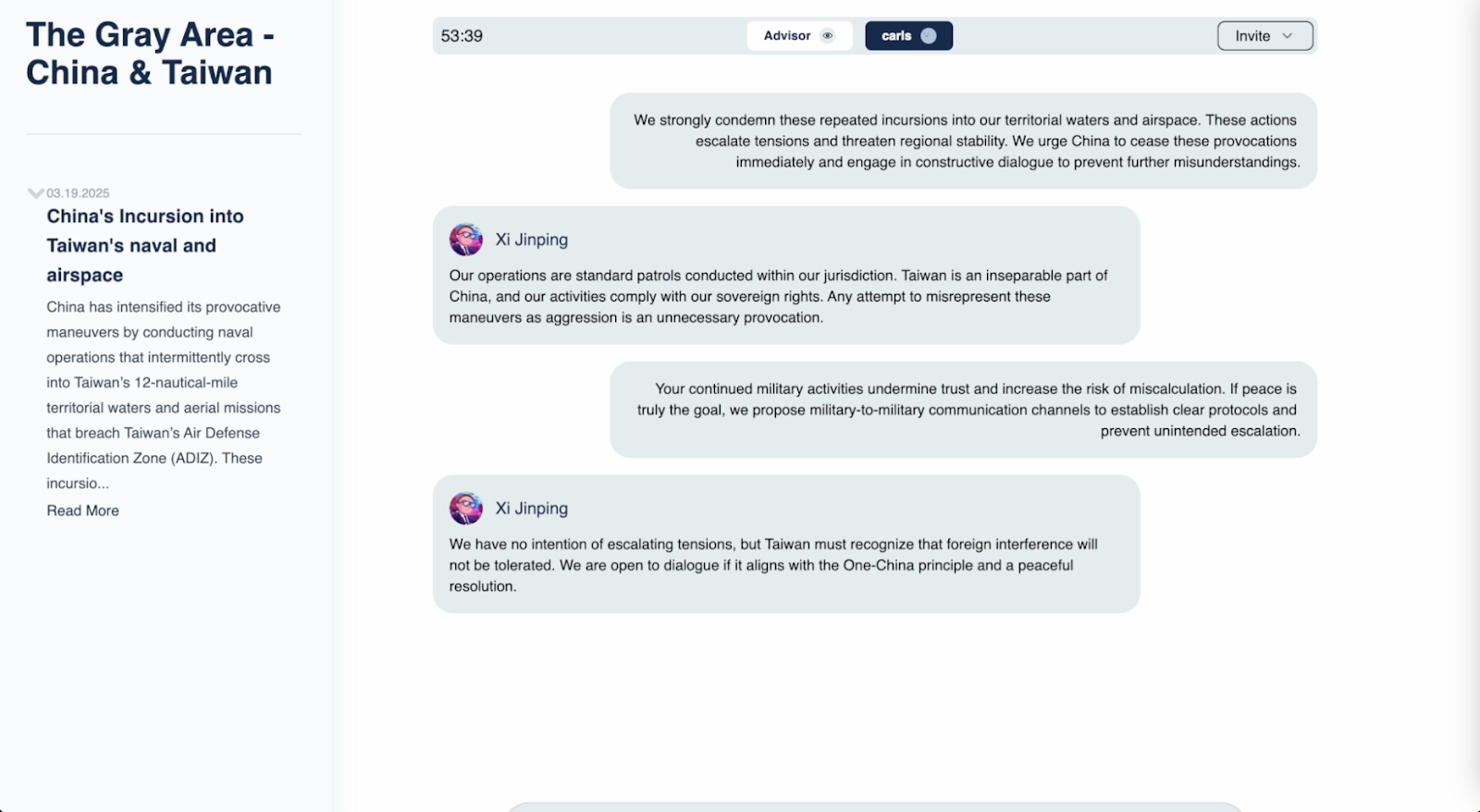Open the Invite dropdown
This screenshot has height=812, width=1480.
(x=1264, y=36)
